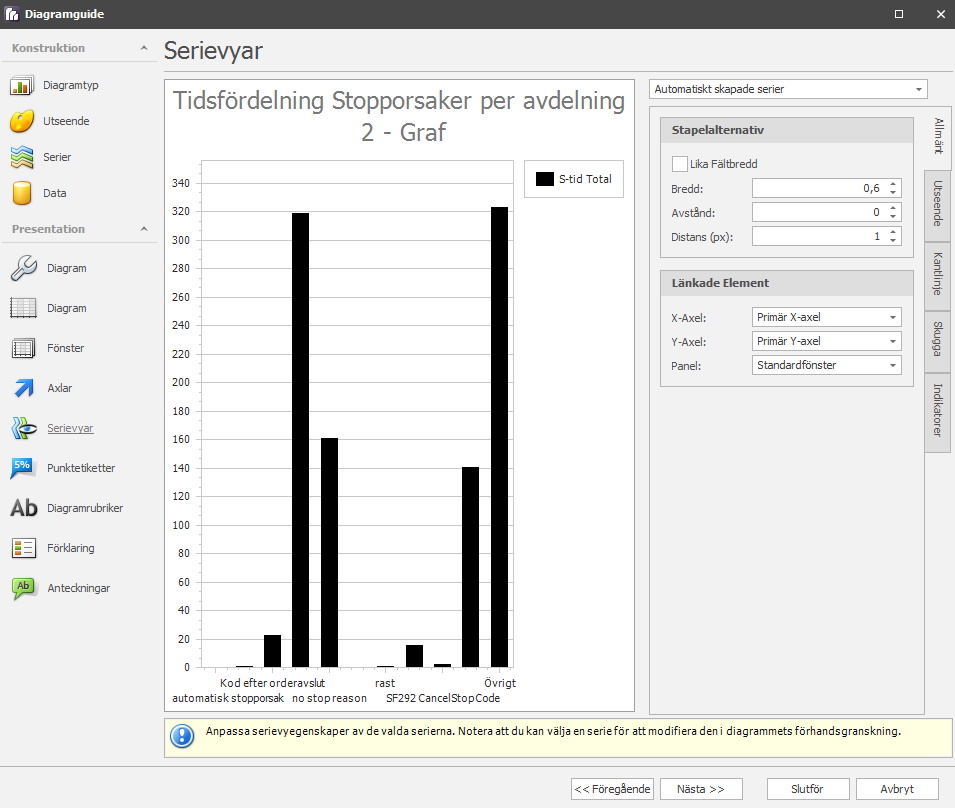The image size is (955, 808).
Task: Open Diagram grid table icon
Action: click(24, 308)
